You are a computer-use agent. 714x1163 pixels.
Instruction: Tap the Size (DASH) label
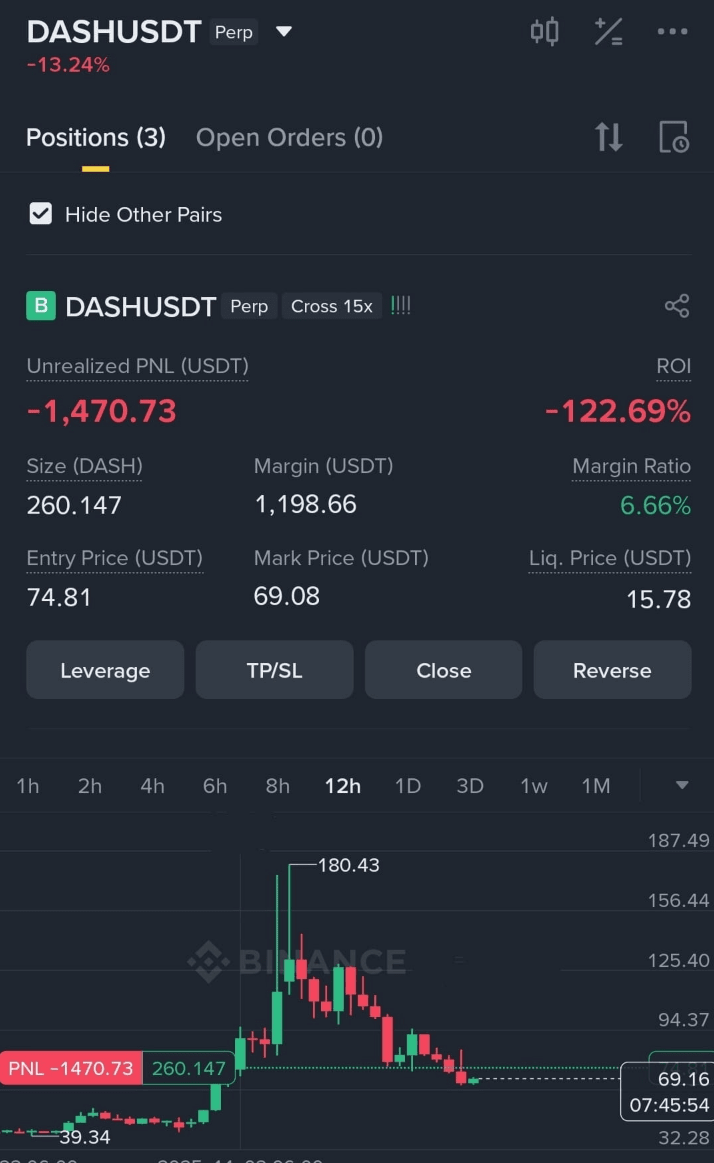click(x=84, y=467)
